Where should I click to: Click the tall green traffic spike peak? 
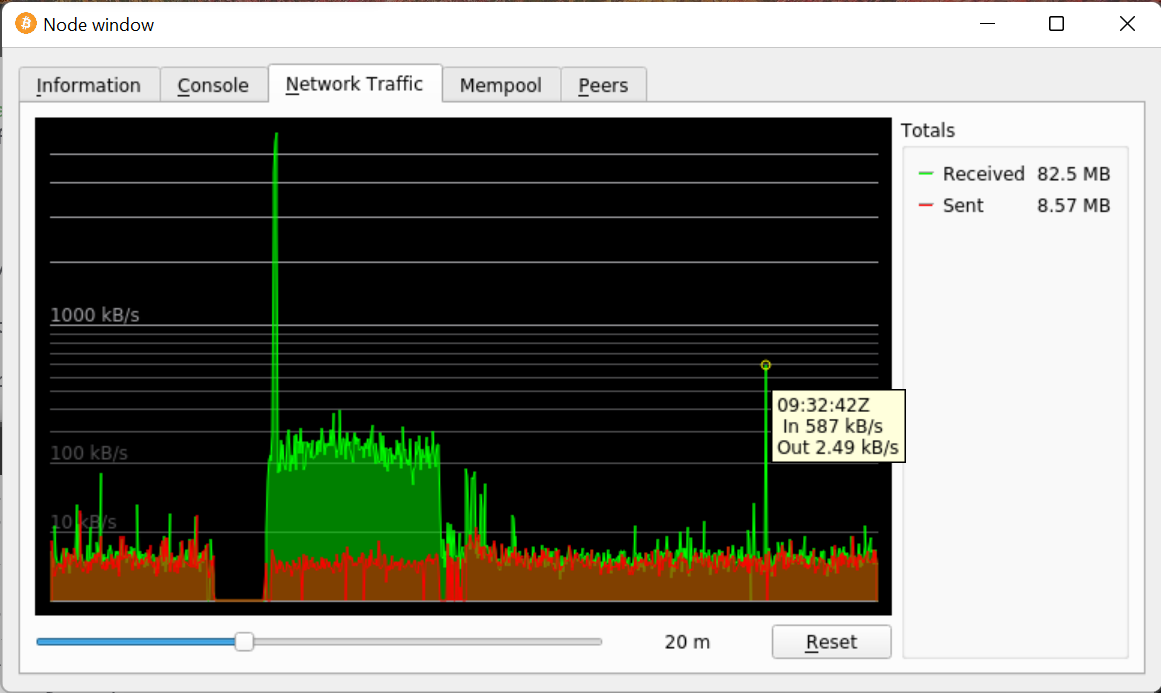[x=276, y=135]
